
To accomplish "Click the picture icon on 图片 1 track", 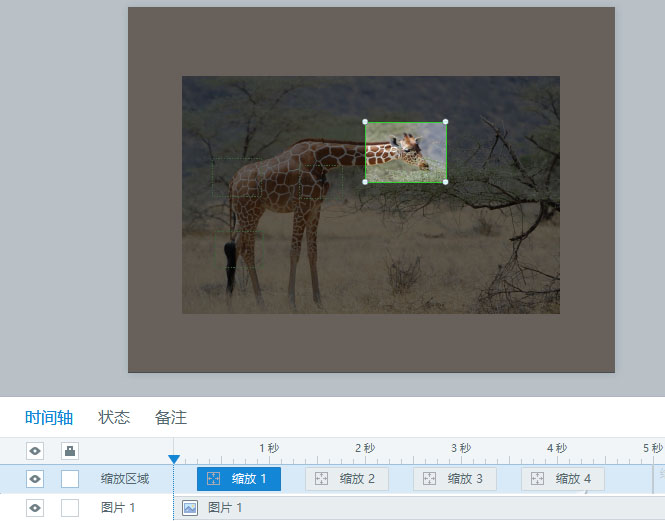I will point(190,508).
